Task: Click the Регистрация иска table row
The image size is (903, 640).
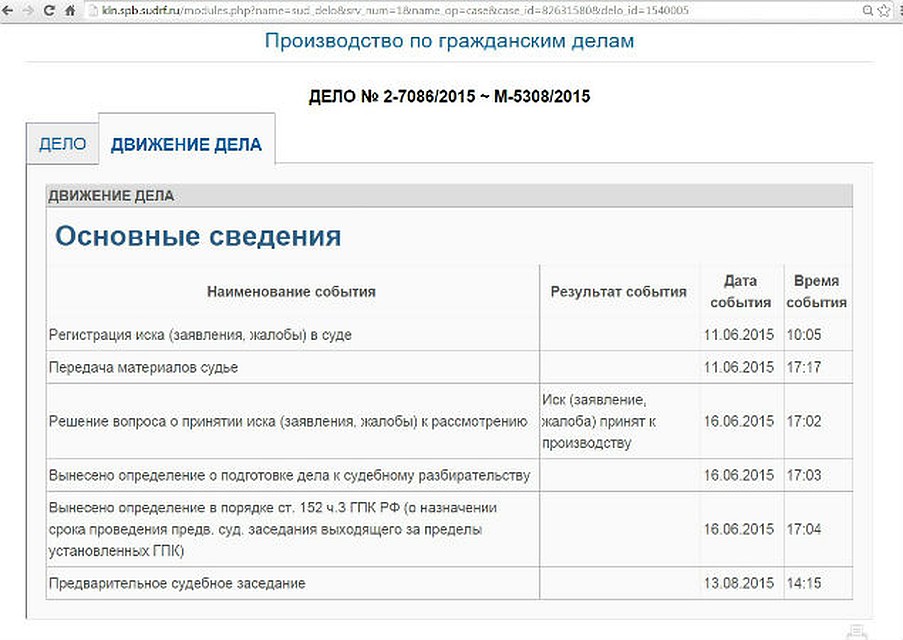Action: pyautogui.click(x=290, y=337)
